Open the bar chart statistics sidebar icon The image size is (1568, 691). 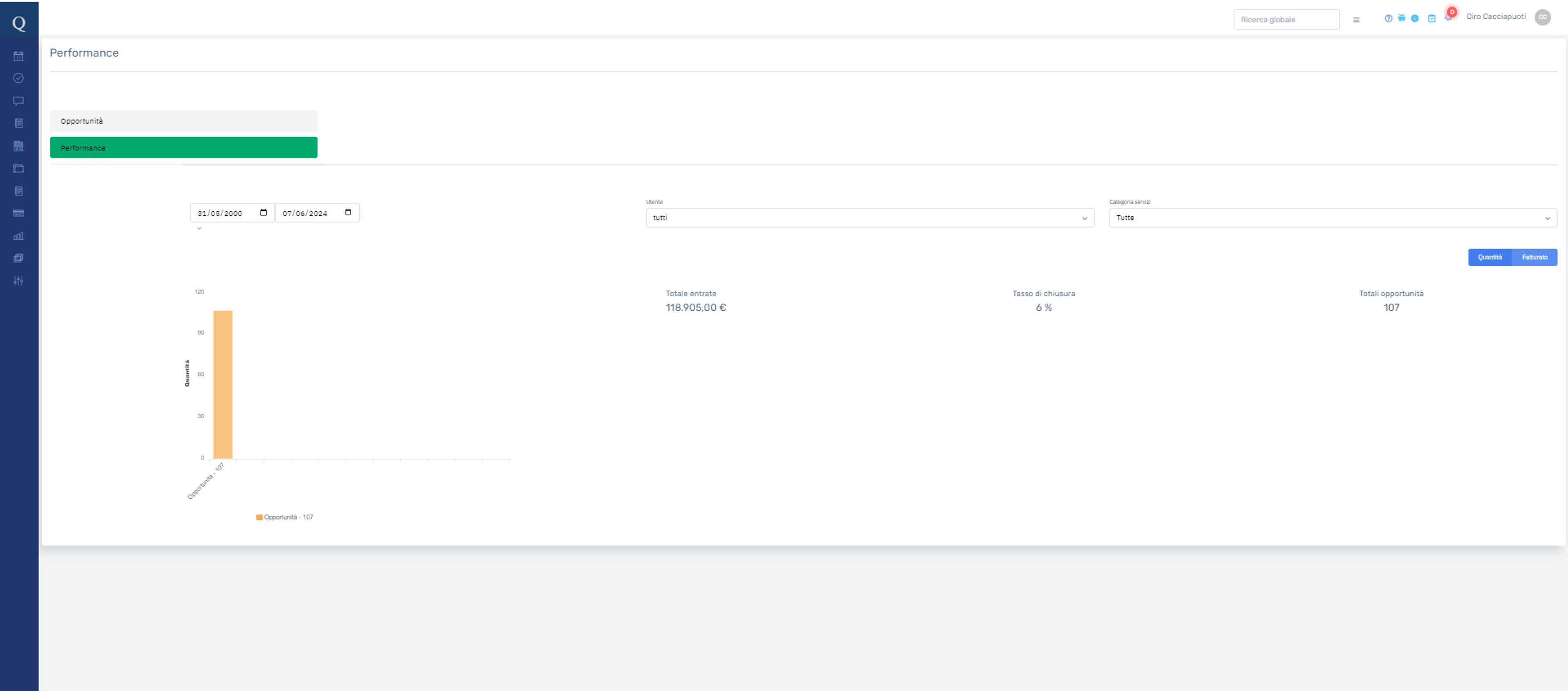click(x=18, y=236)
